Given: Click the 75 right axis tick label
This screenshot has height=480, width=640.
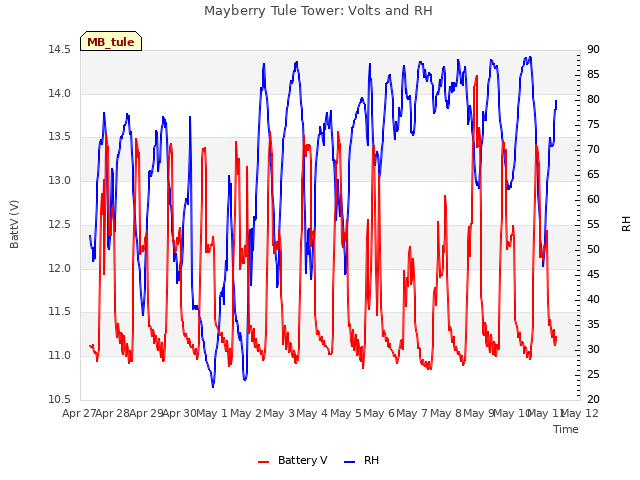Looking at the screenshot, I should pos(593,124).
